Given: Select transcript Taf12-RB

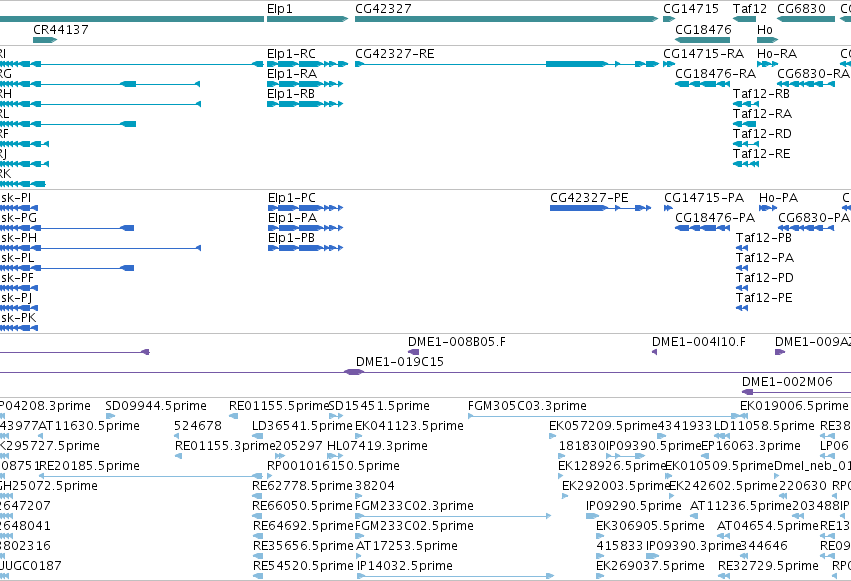Looking at the screenshot, I should (x=746, y=104).
